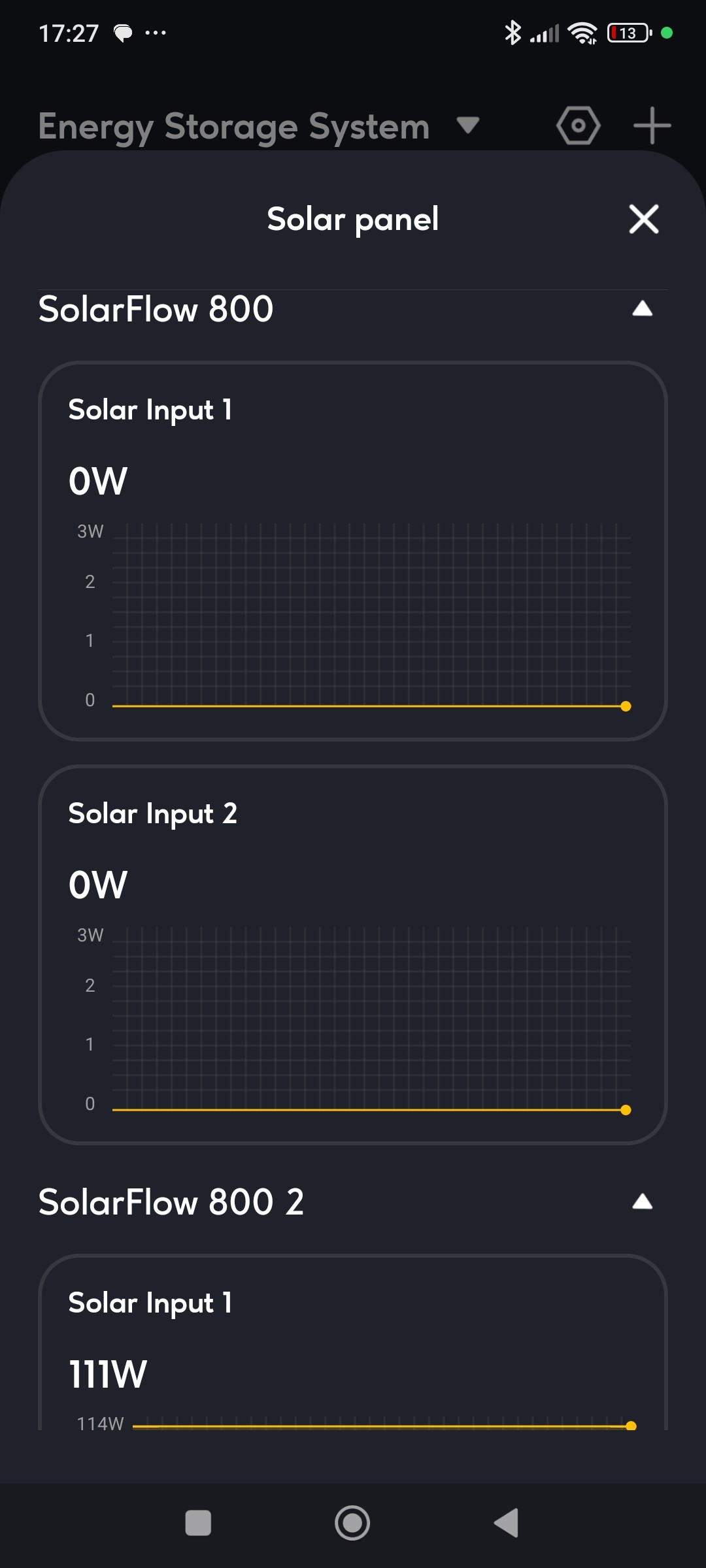Viewport: 706px width, 1568px height.
Task: Collapse the SolarFlow 800 section
Action: click(643, 308)
